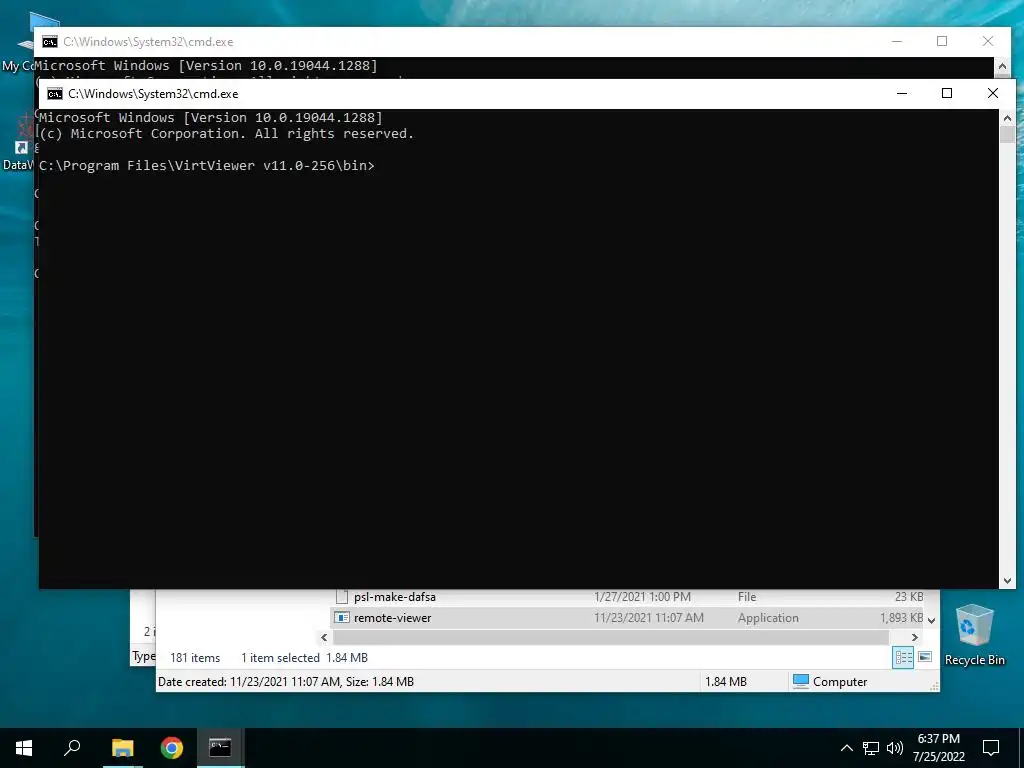Screen dimensions: 1024x768
Task: Click 1,893 KB size cell
Action: pyautogui.click(x=901, y=618)
